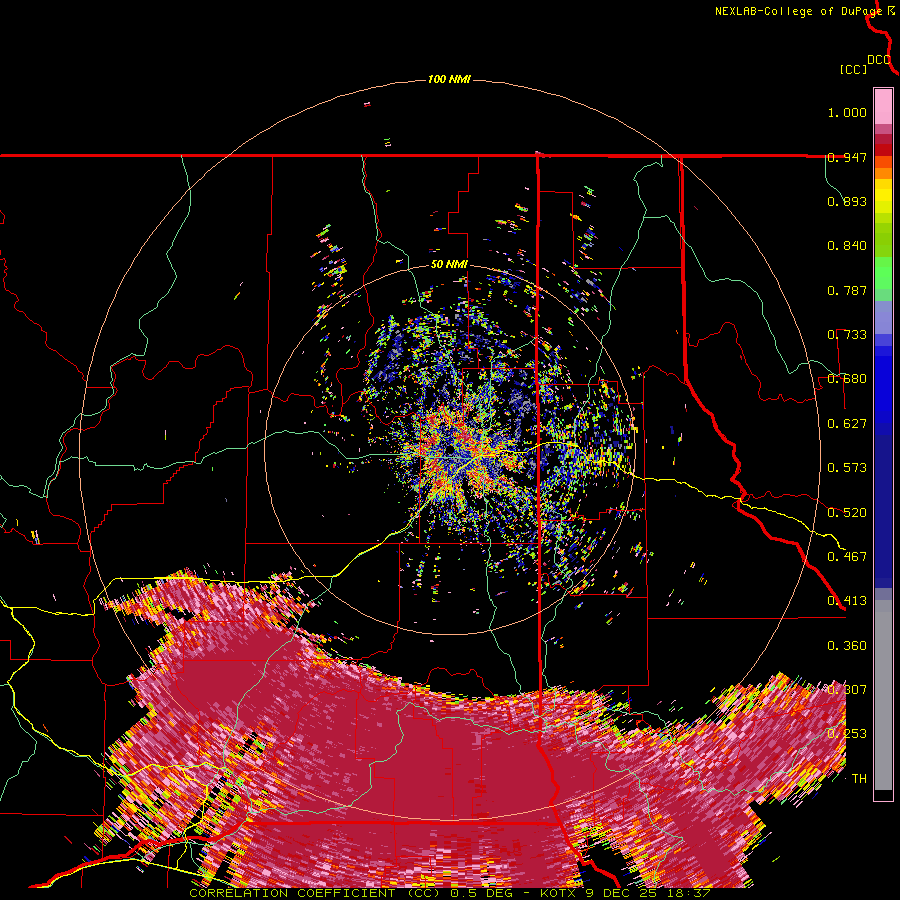Click the [CC] units label above the scale
The height and width of the screenshot is (900, 900).
pyautogui.click(x=853, y=69)
